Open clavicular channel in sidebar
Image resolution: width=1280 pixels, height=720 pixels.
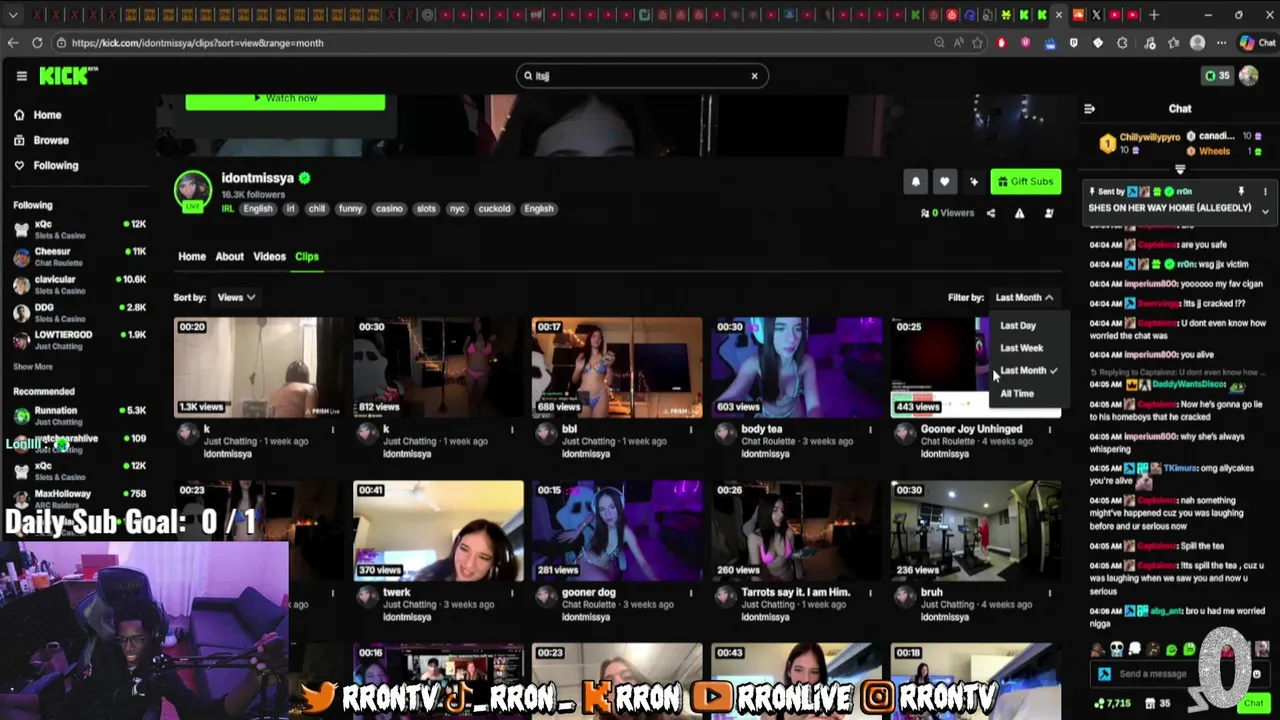point(80,285)
